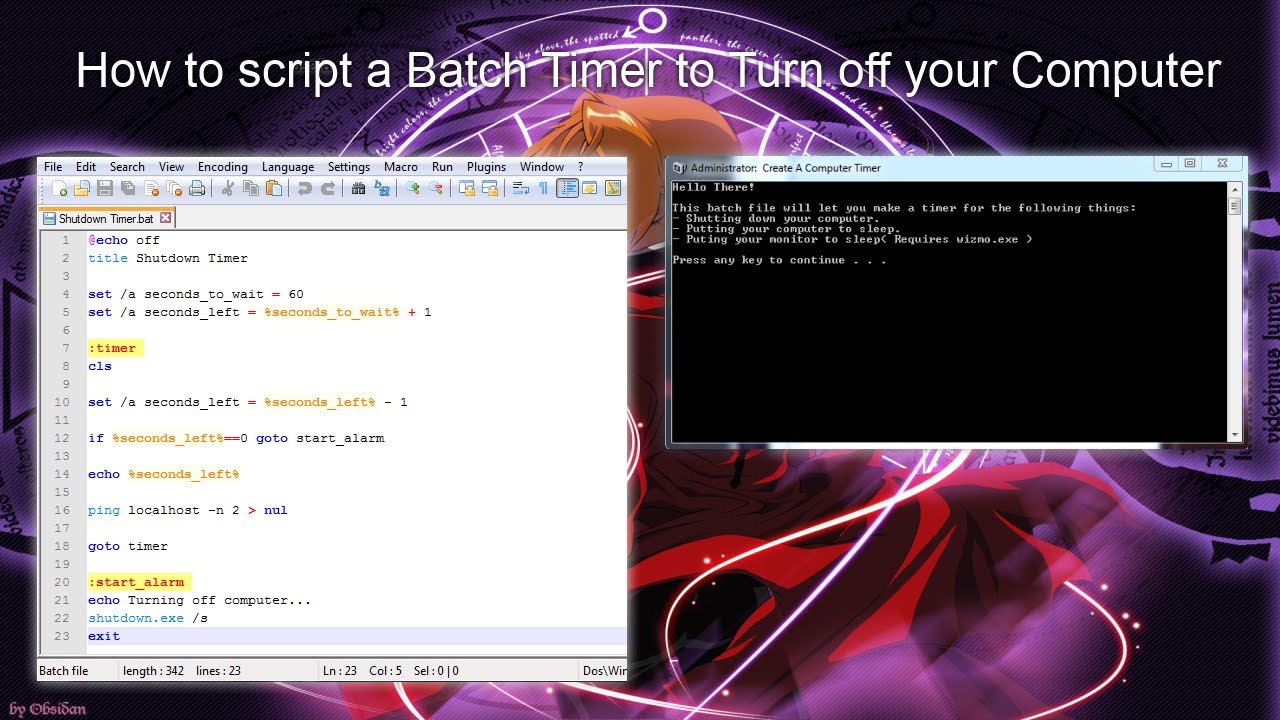Click the Save All icon

(128, 188)
